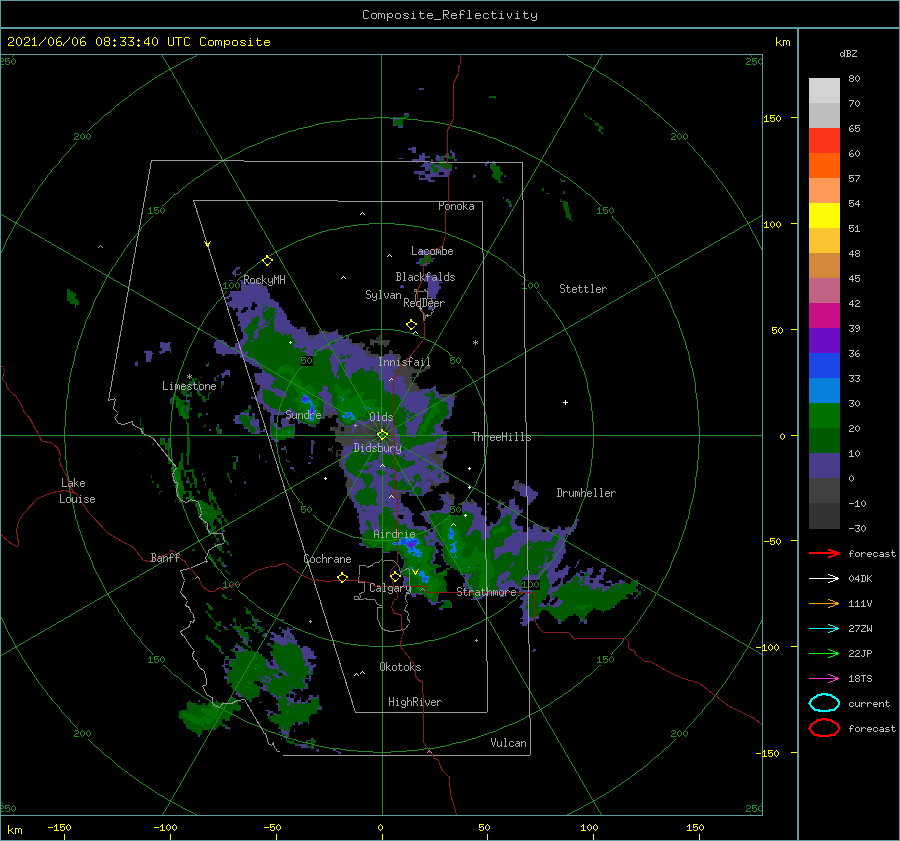Click the Innisfail city label
Viewport: 900px width, 841px height.
point(404,362)
